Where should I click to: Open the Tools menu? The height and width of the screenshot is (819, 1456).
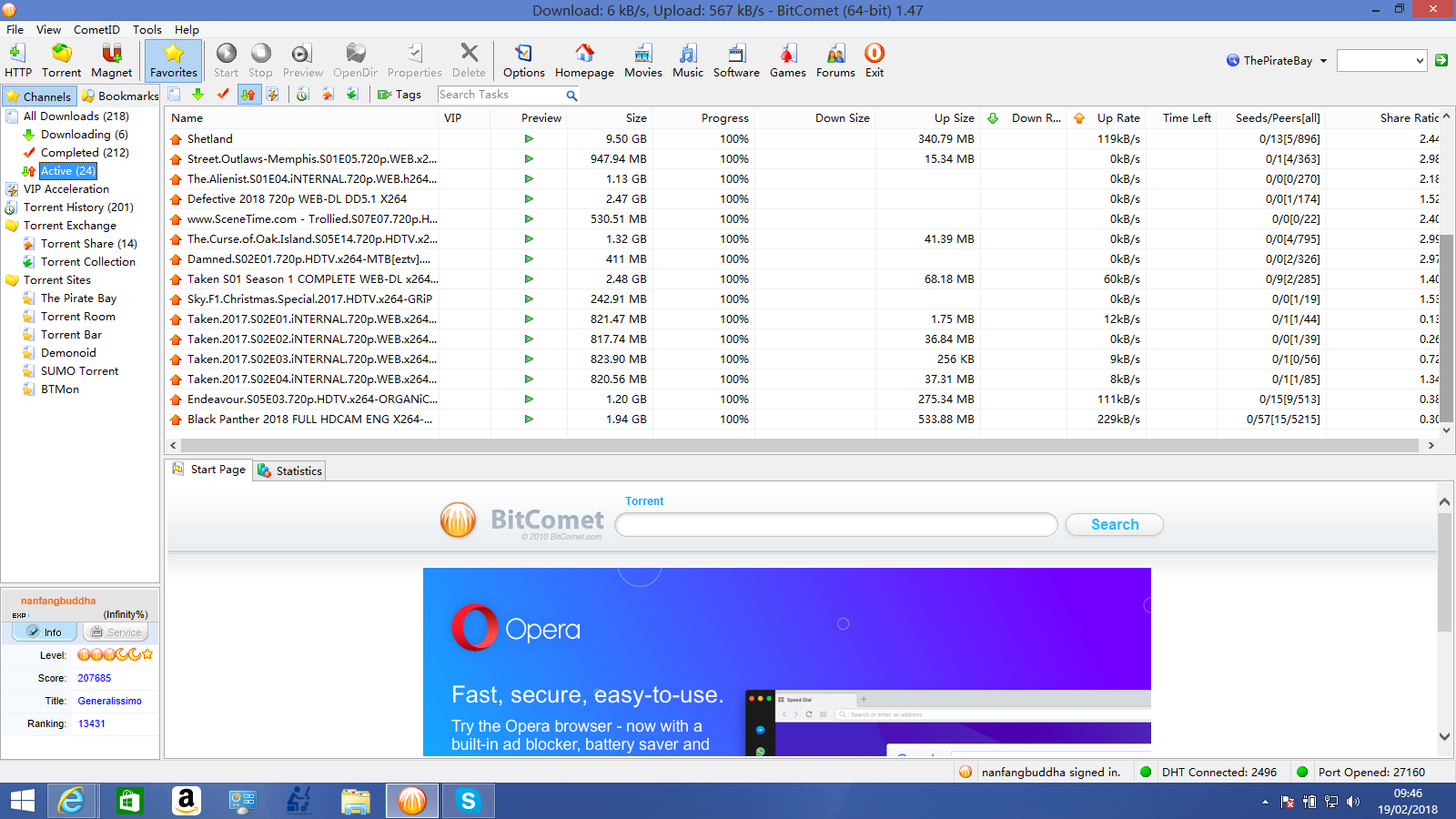147,29
